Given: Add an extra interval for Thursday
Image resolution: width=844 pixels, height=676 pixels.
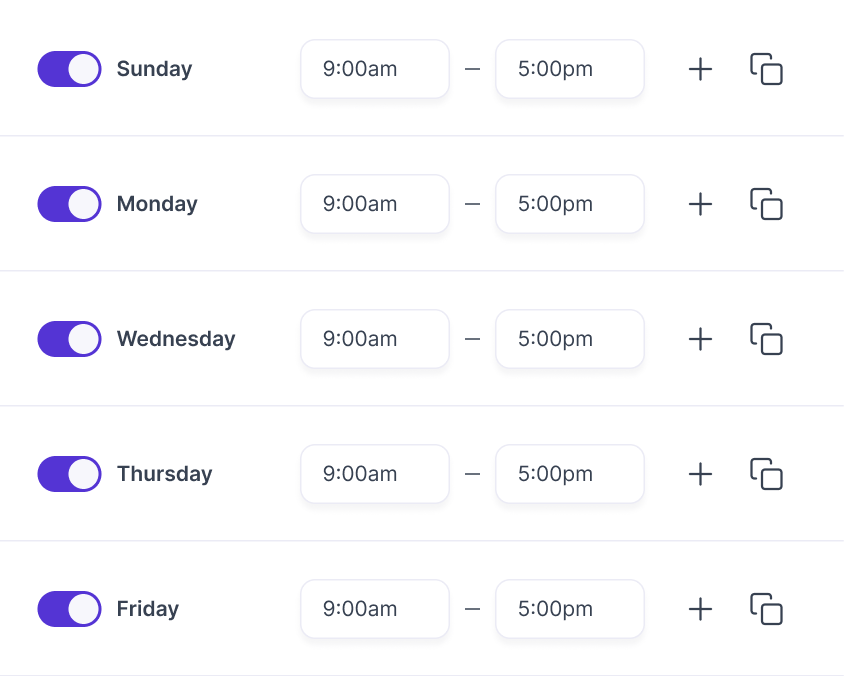Looking at the screenshot, I should [x=700, y=474].
